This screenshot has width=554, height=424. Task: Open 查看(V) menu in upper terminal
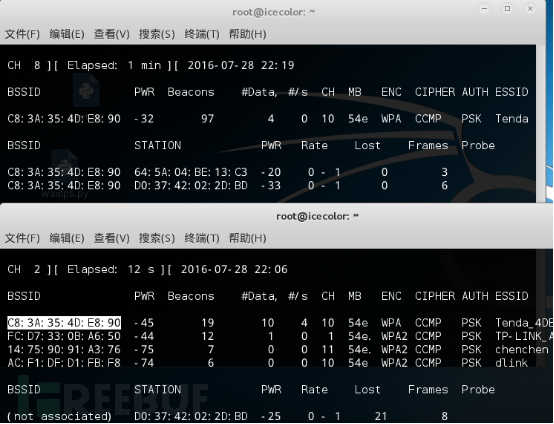(112, 34)
